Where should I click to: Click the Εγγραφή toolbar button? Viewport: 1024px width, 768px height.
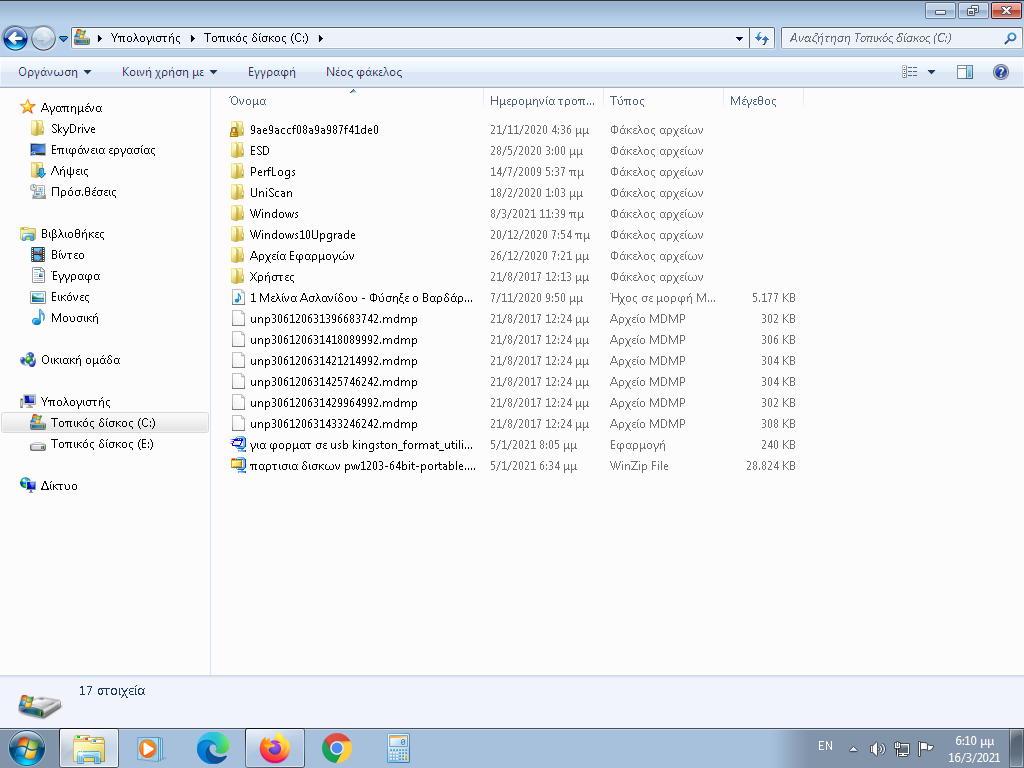(x=272, y=72)
